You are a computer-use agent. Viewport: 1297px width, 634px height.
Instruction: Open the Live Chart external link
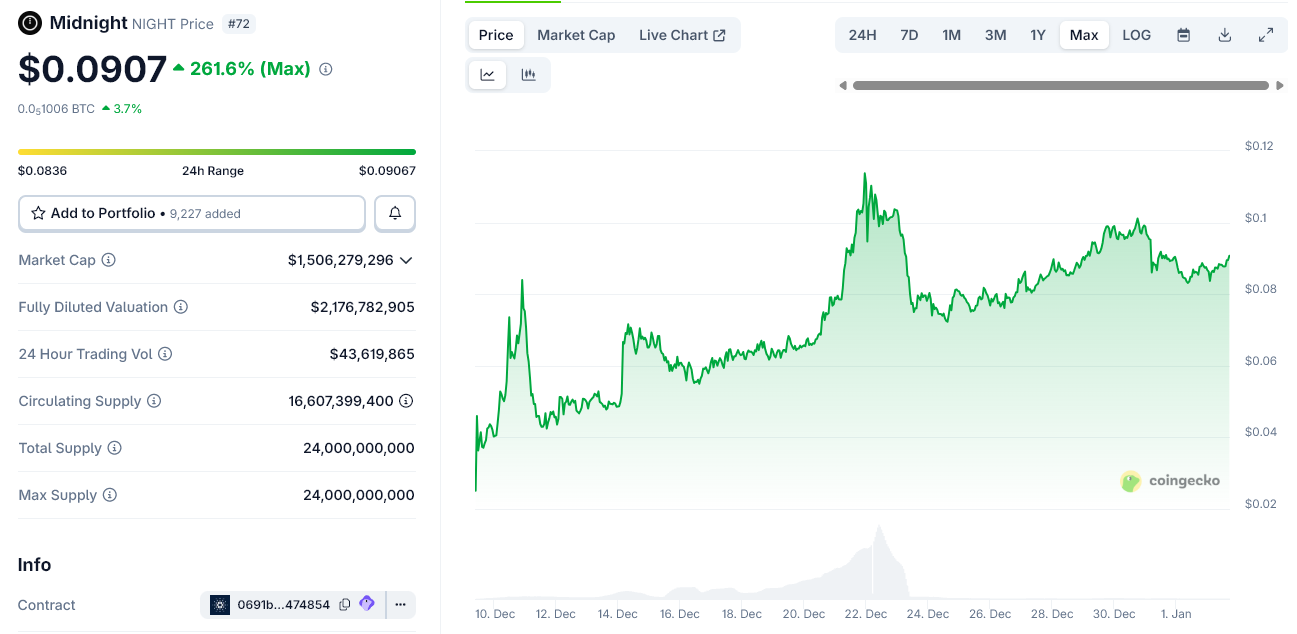(682, 34)
